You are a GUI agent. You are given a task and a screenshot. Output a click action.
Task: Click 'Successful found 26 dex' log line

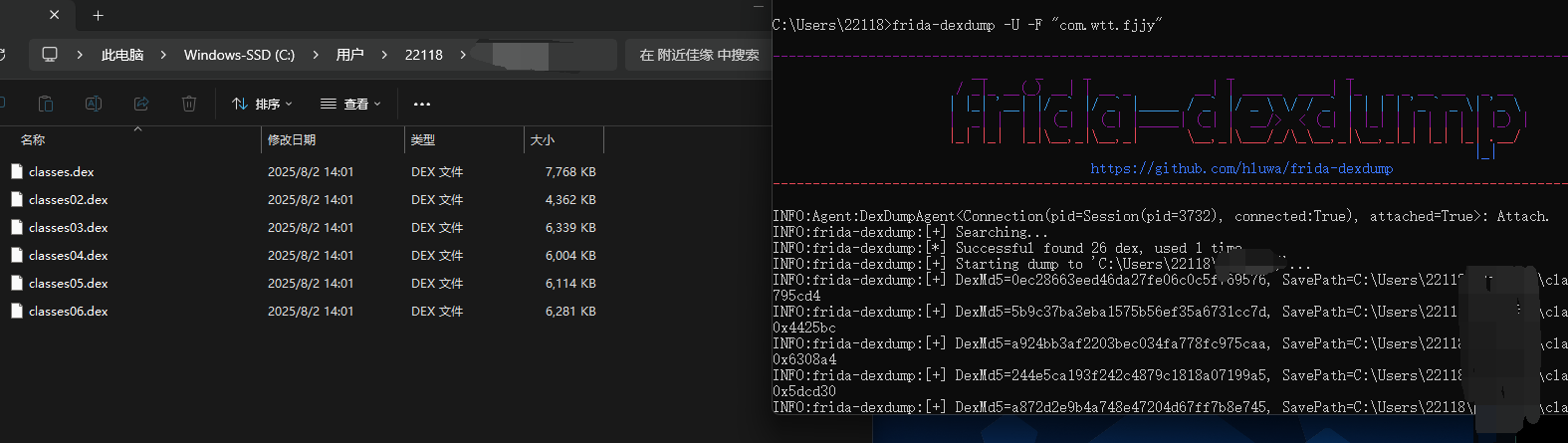click(x=1008, y=248)
